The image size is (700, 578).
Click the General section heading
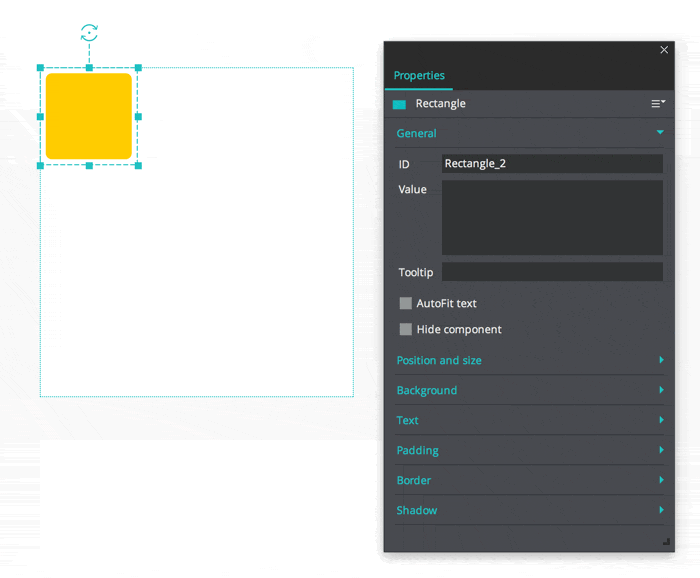click(416, 133)
